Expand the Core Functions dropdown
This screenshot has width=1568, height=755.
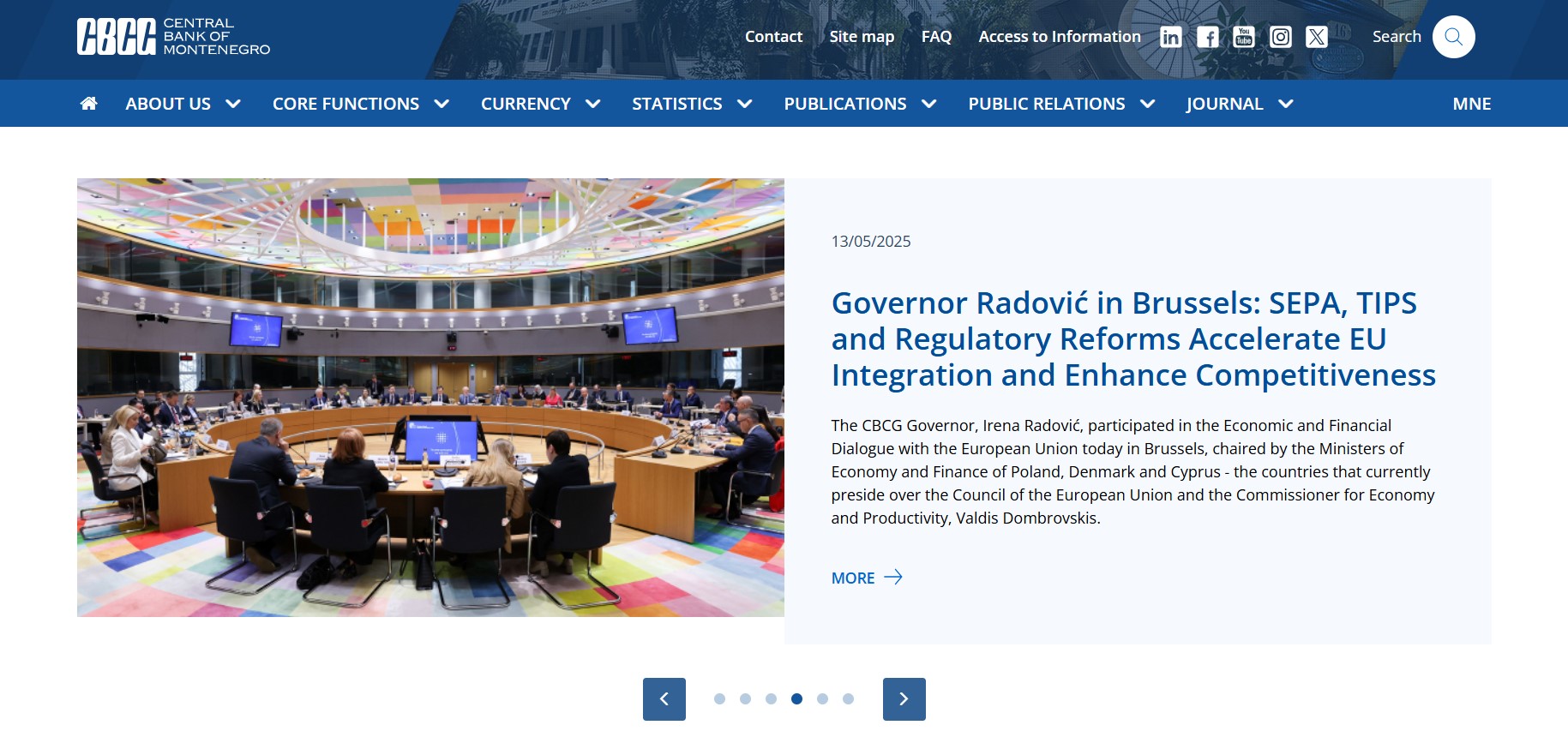tap(360, 104)
